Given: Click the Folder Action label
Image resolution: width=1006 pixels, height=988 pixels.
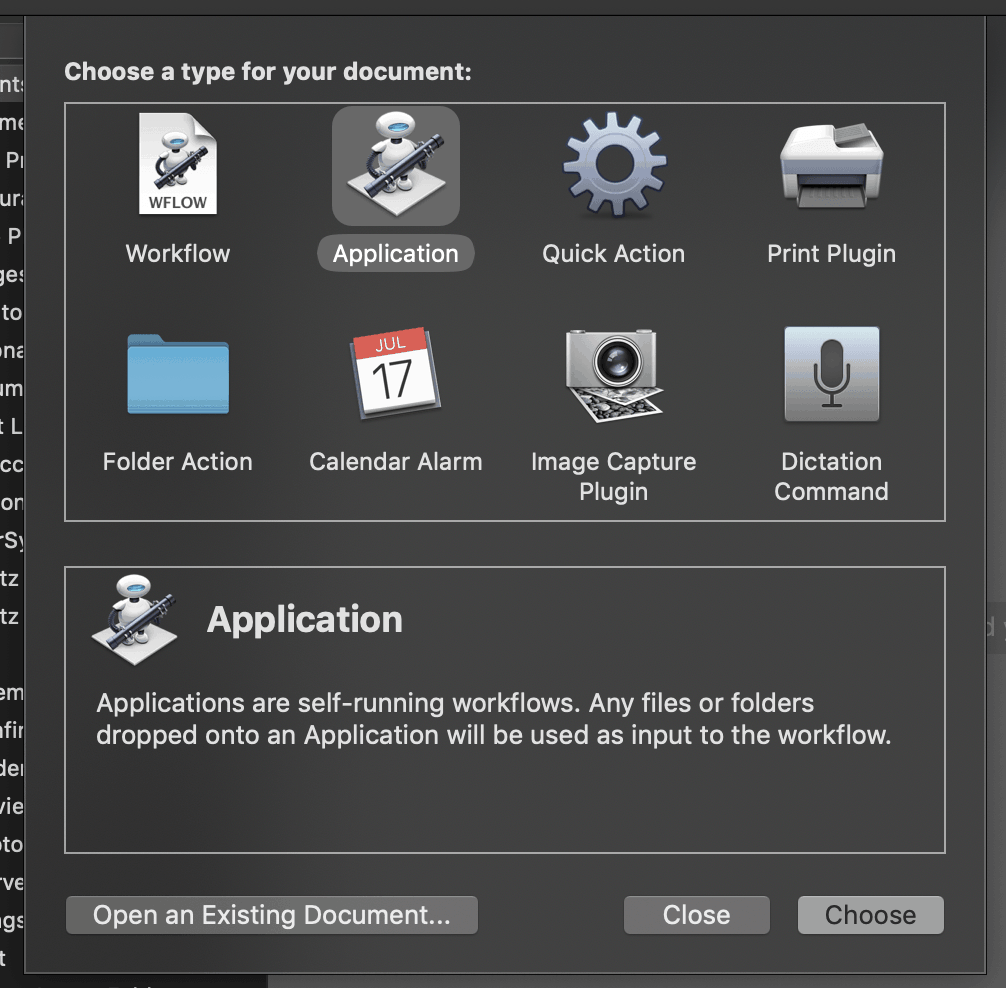Looking at the screenshot, I should click(x=178, y=462).
